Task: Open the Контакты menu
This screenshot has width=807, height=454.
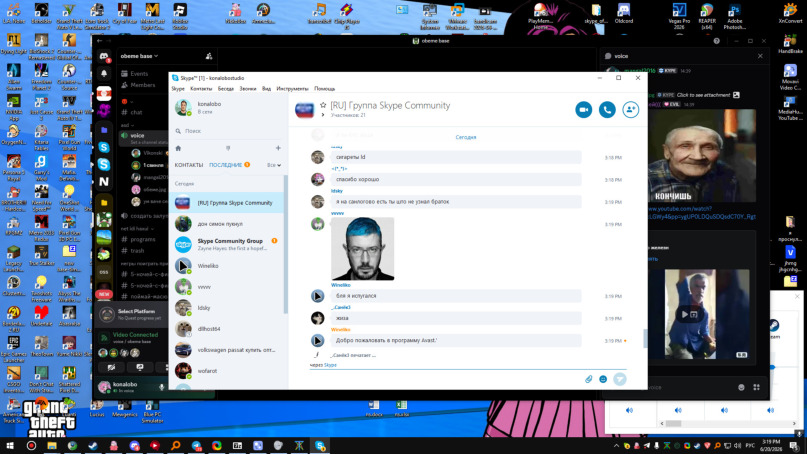Action: [201, 89]
